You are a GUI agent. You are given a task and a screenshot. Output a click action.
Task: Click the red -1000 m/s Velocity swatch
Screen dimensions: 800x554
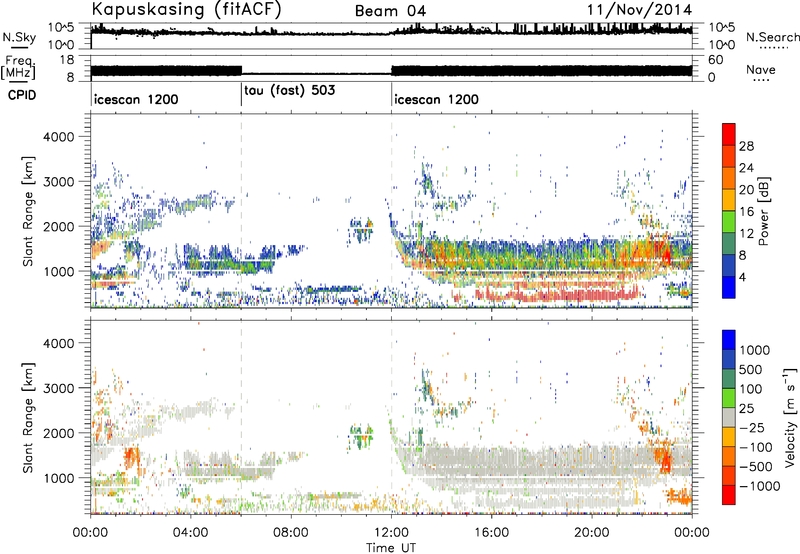click(x=729, y=495)
